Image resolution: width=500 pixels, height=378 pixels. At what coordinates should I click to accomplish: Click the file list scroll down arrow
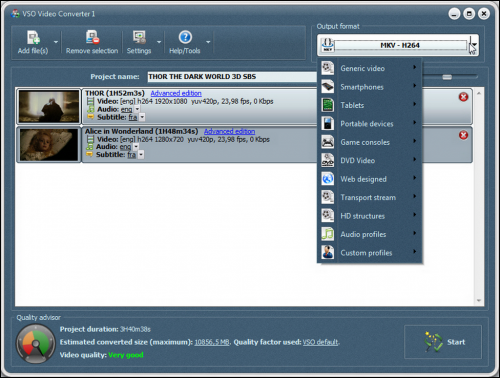[x=479, y=300]
